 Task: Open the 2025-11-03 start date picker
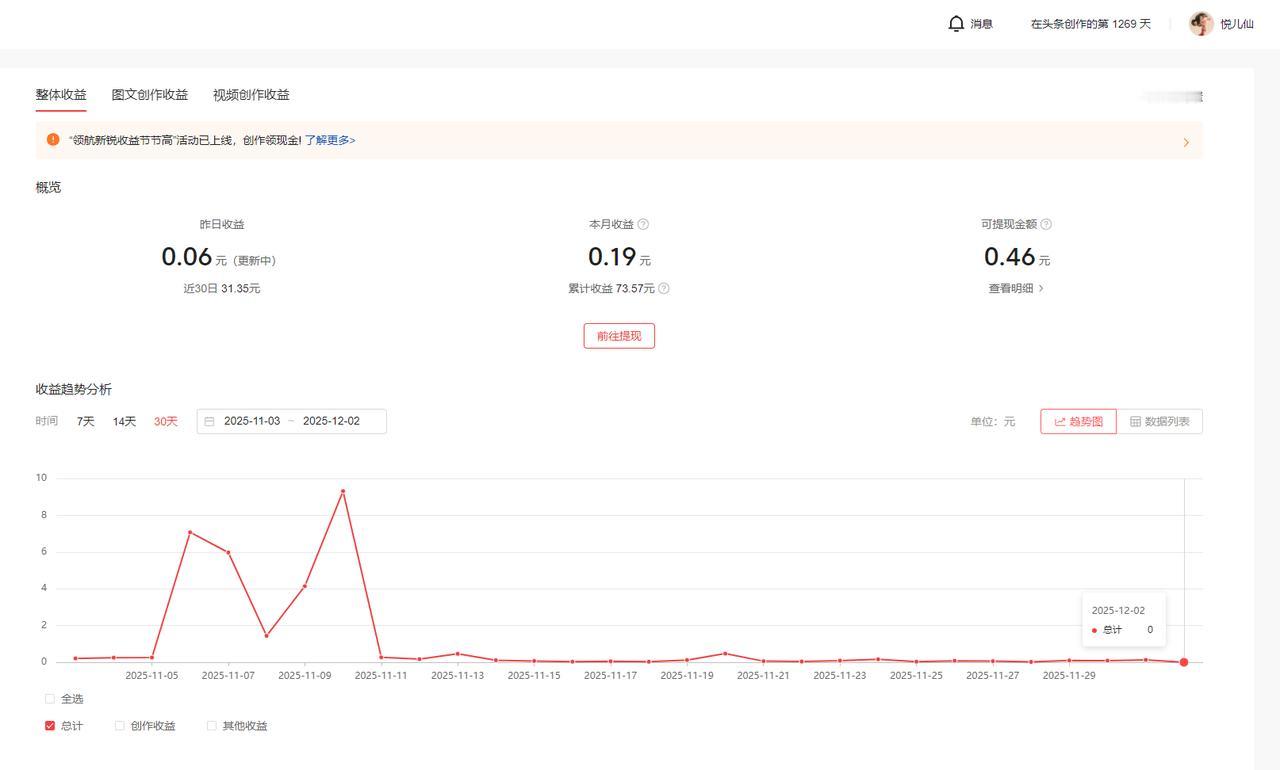pos(252,421)
